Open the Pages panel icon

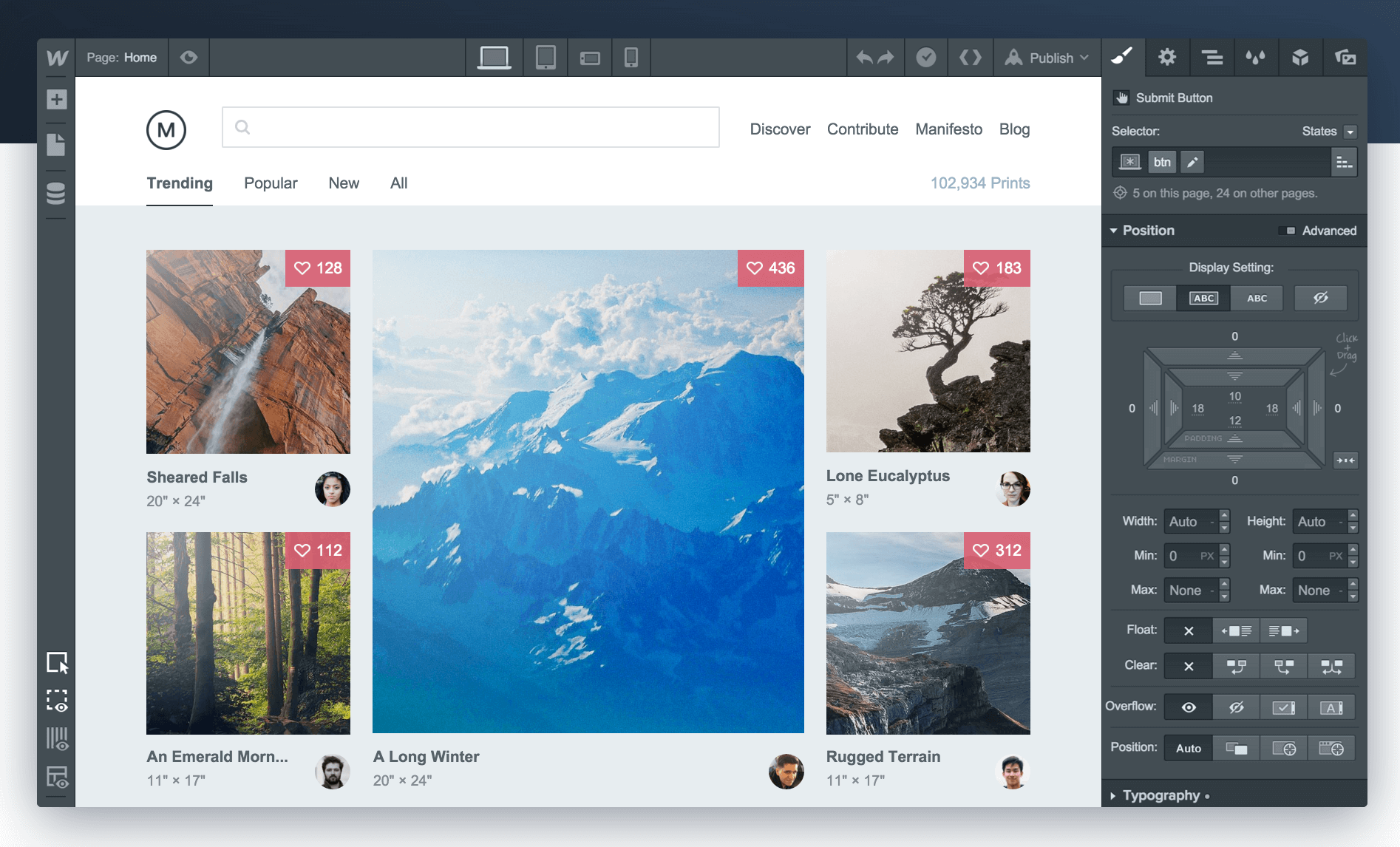[58, 146]
